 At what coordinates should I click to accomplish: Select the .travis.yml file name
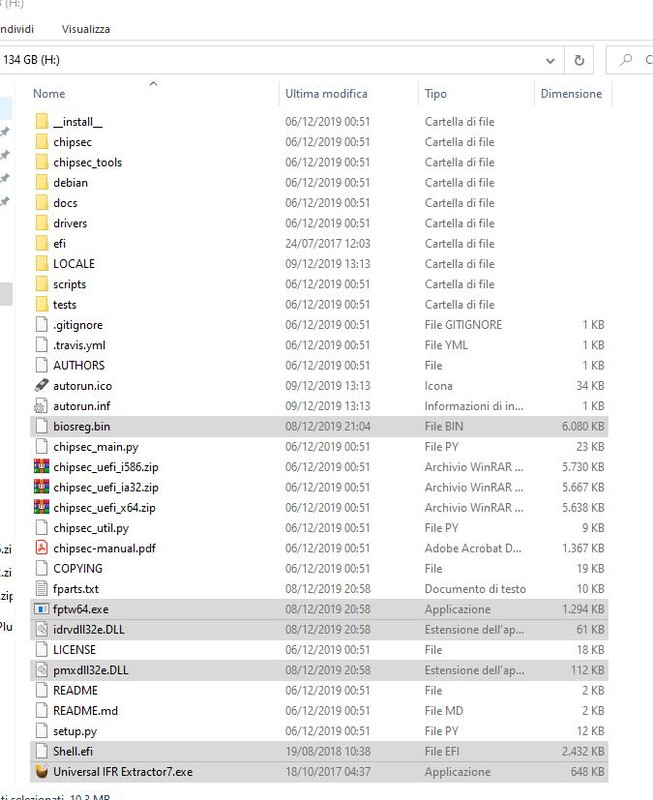coord(80,345)
